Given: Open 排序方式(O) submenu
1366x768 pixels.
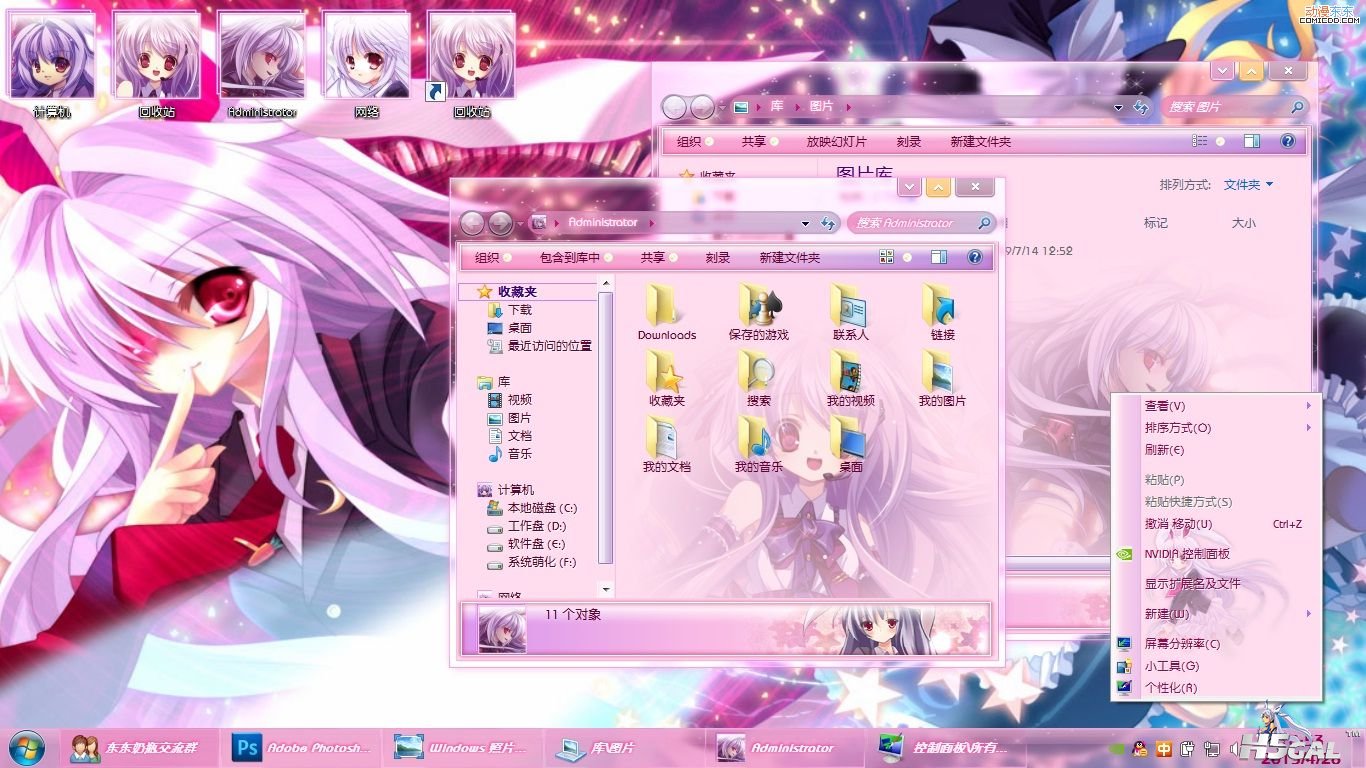Looking at the screenshot, I should coord(1216,427).
